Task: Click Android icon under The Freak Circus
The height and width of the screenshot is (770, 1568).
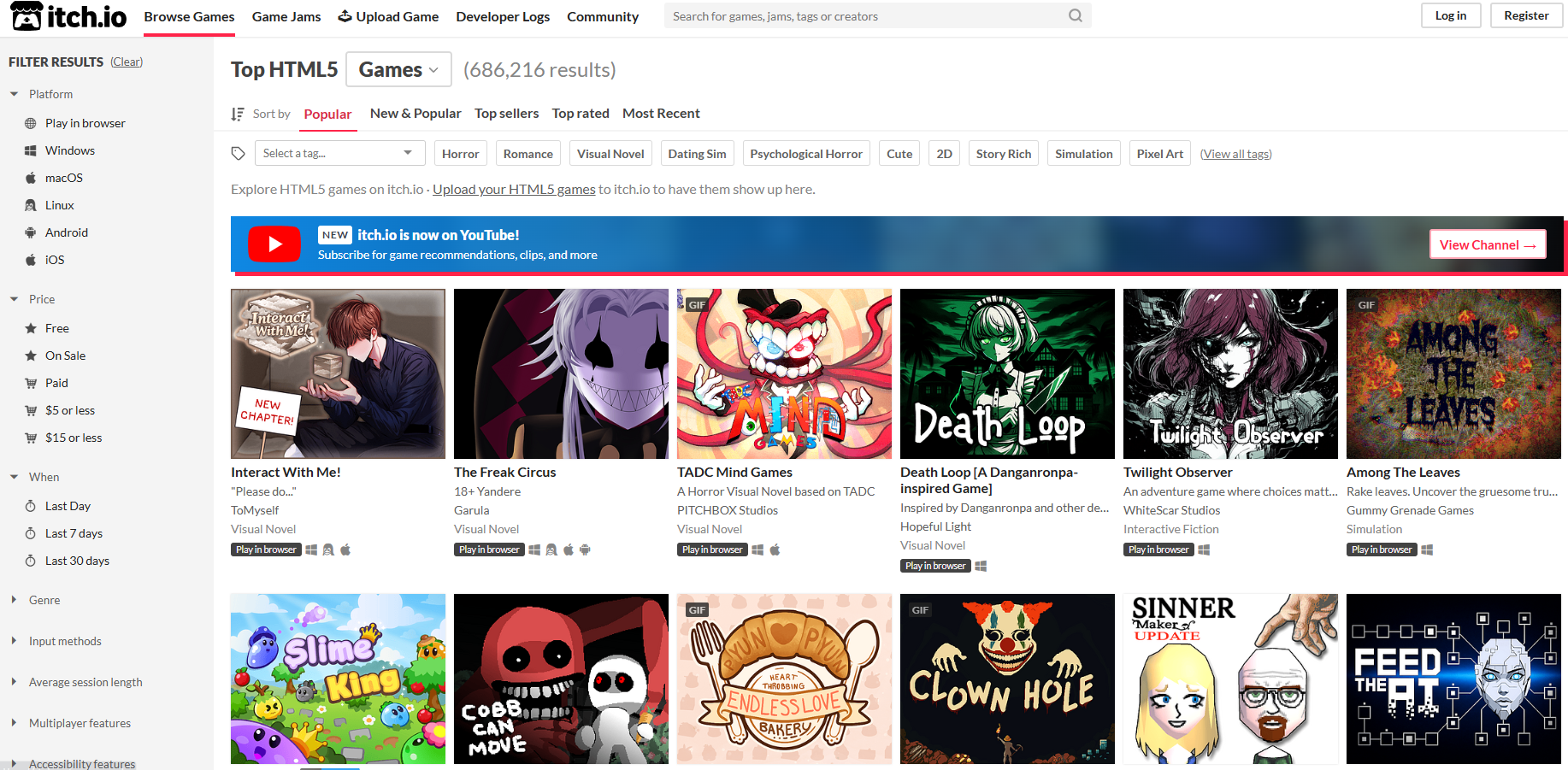Action: [x=585, y=550]
